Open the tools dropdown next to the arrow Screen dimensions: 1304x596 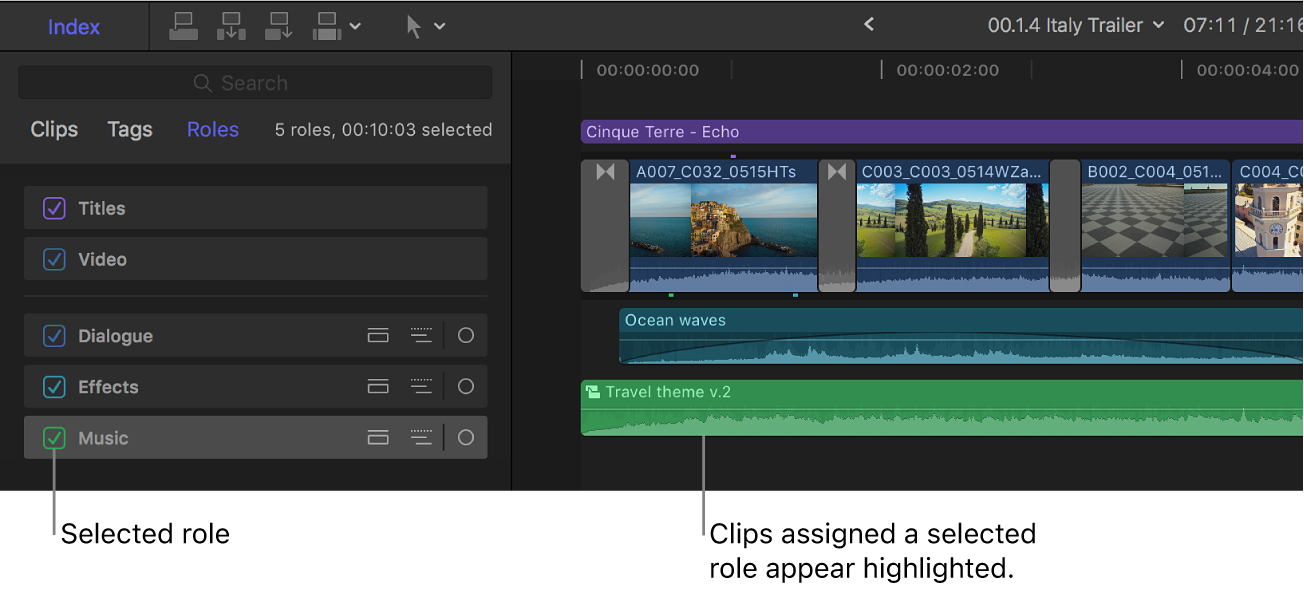point(441,26)
